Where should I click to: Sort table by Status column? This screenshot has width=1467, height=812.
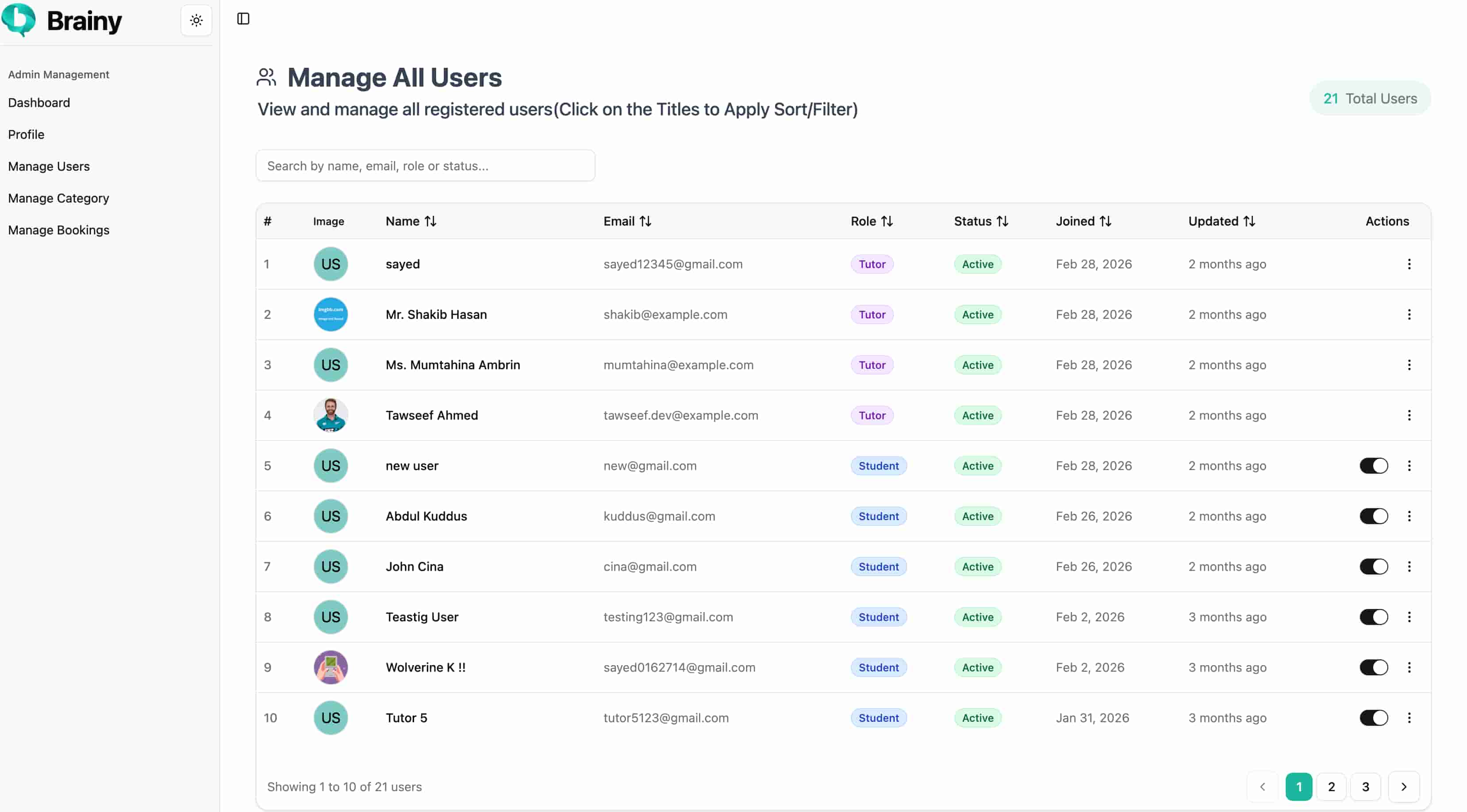click(x=981, y=221)
